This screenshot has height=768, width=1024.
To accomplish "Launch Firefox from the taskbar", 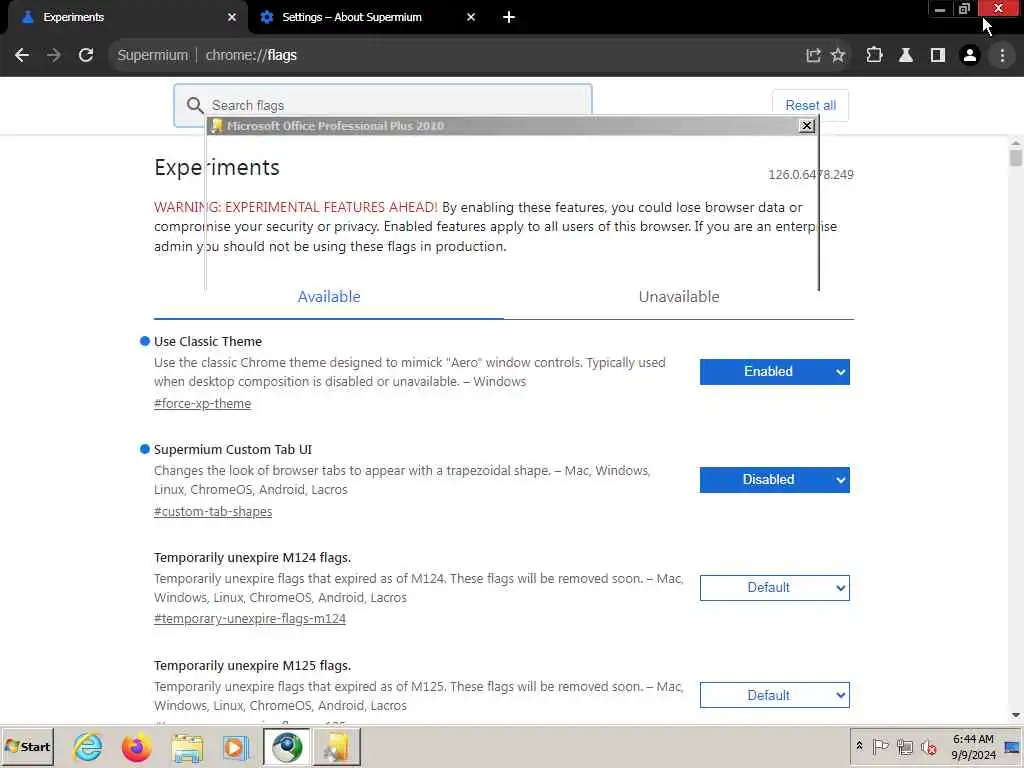I will coord(136,746).
